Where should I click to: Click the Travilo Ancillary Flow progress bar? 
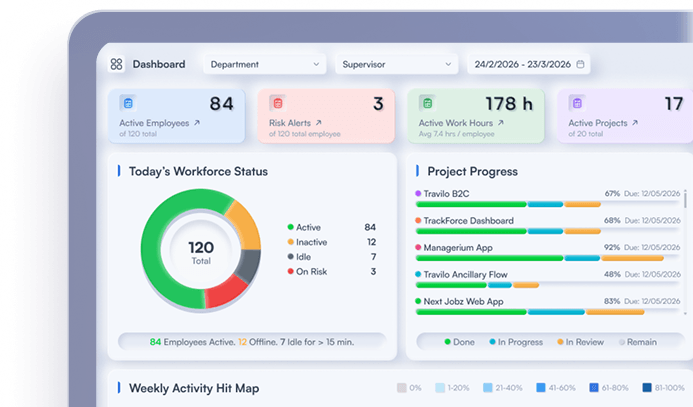(x=547, y=285)
